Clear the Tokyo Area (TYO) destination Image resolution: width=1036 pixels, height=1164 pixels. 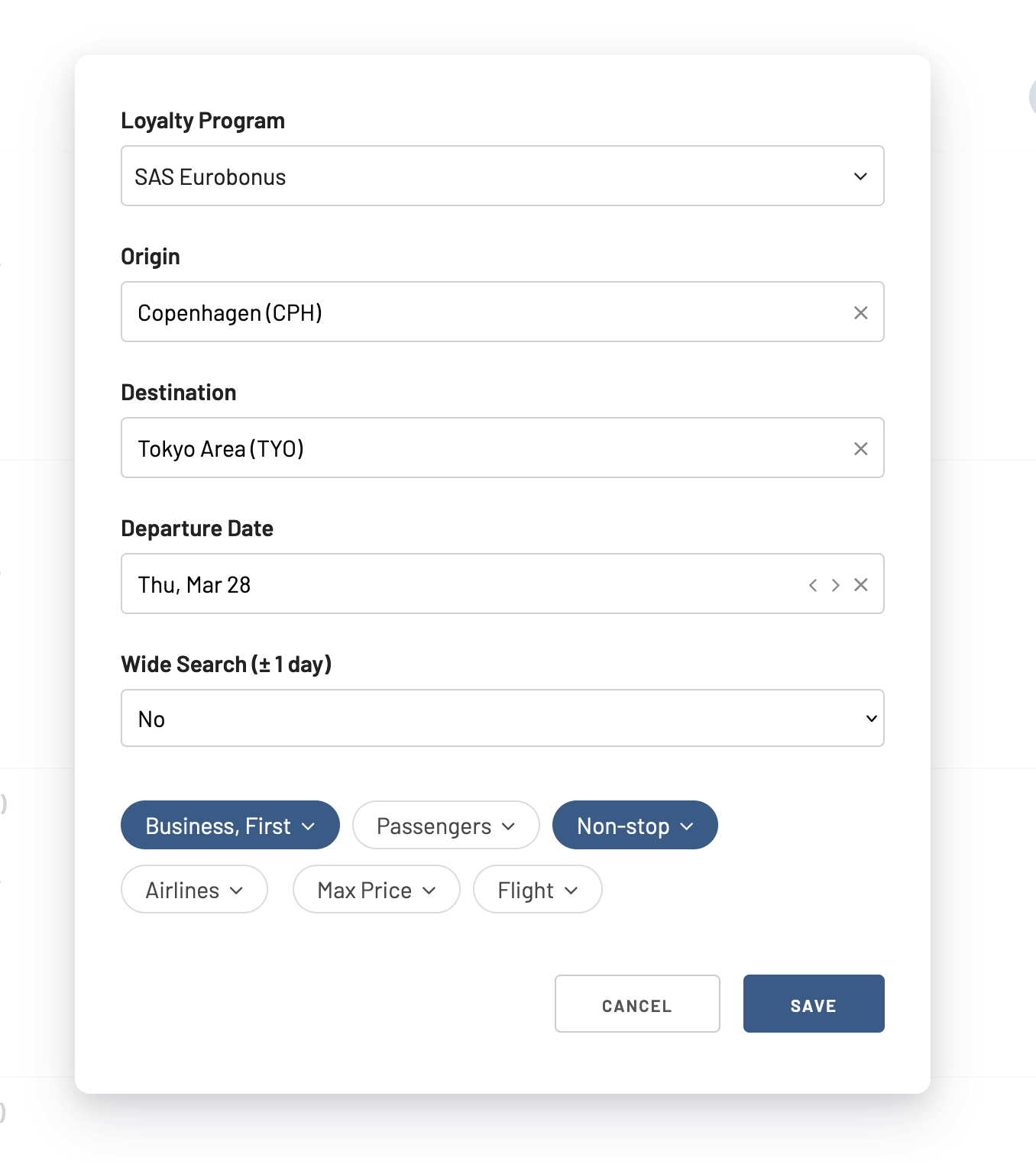[860, 448]
